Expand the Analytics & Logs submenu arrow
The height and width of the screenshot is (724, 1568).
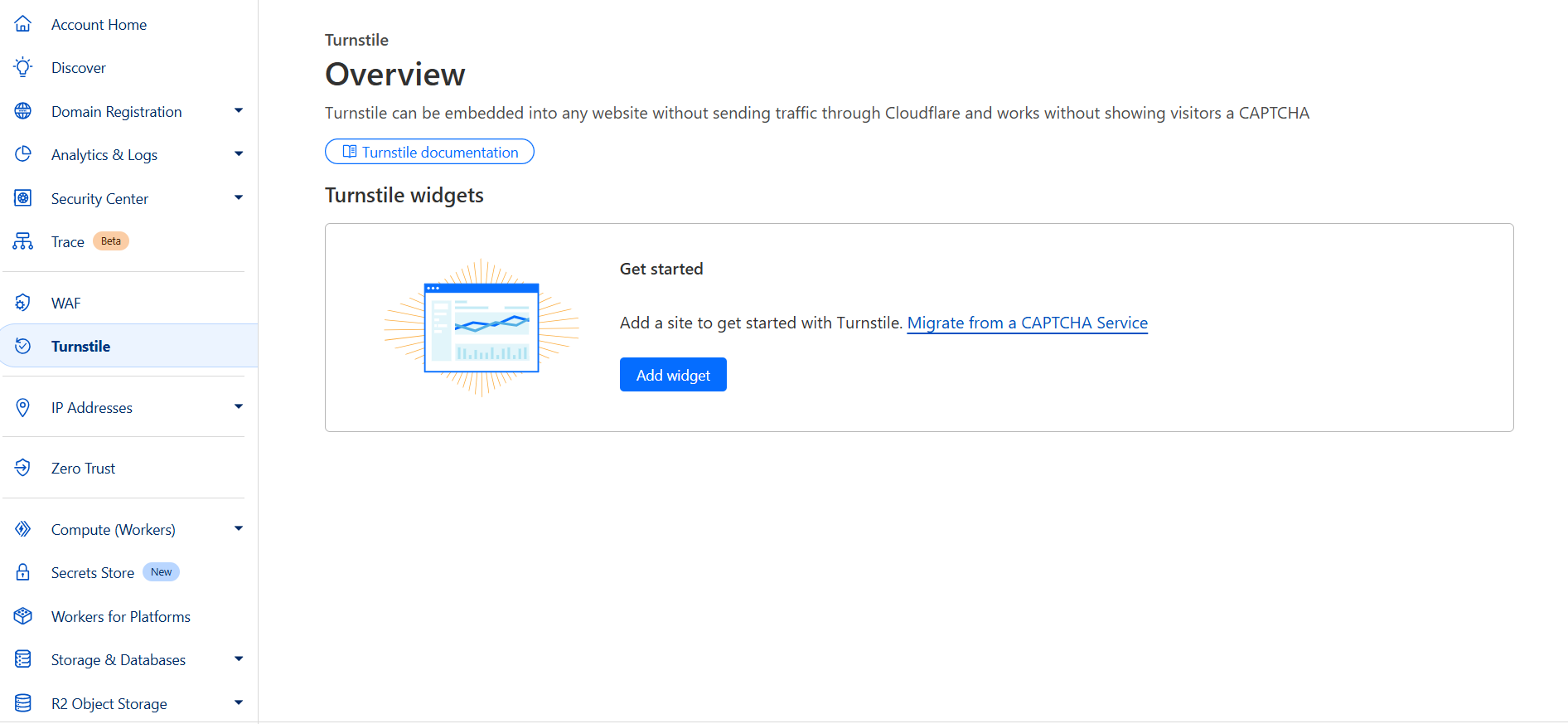pyautogui.click(x=239, y=154)
